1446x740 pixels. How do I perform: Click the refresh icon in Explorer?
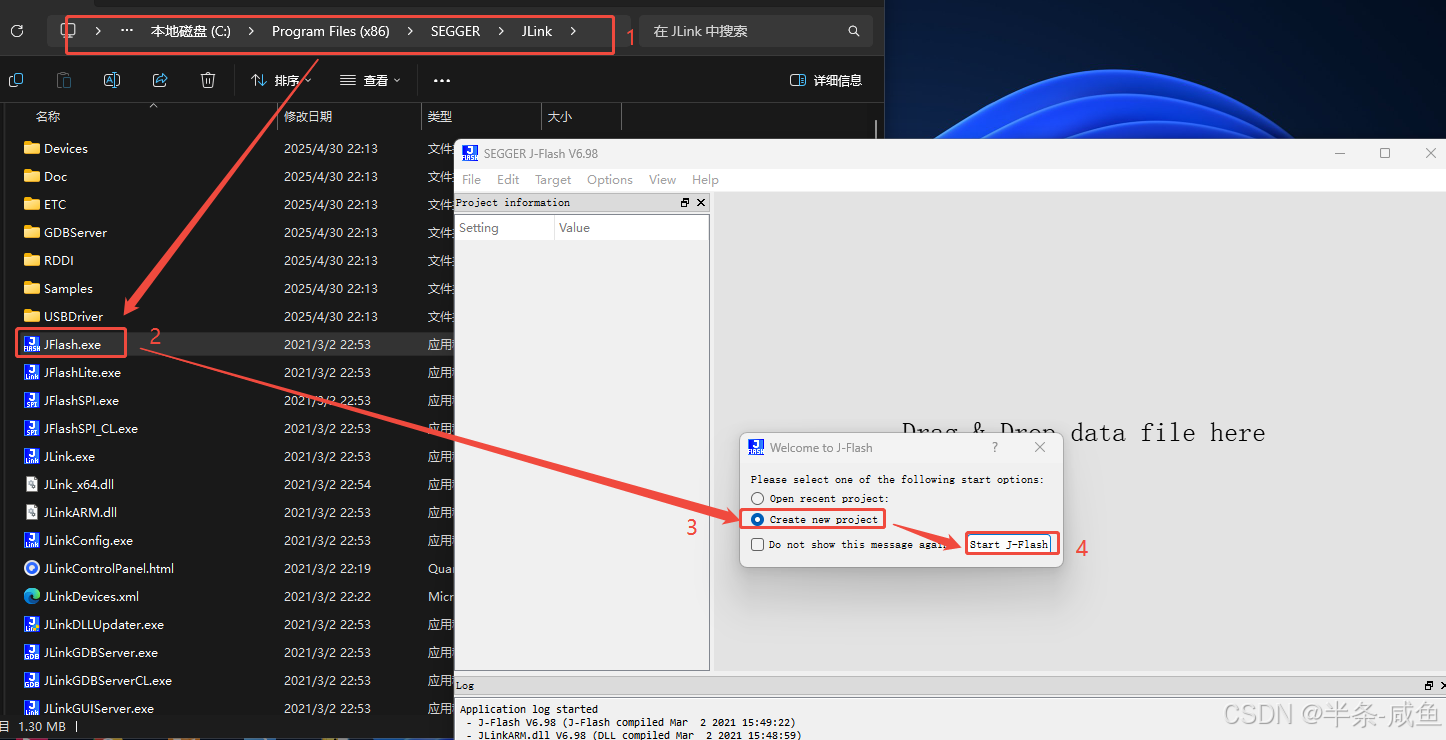16,31
